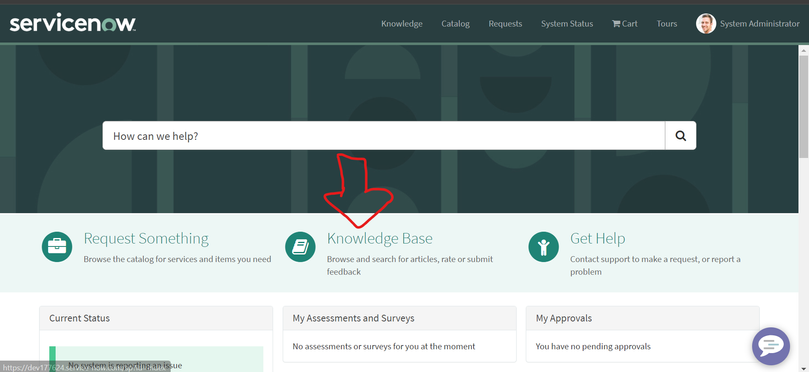Go to Requests in the header

click(x=505, y=24)
